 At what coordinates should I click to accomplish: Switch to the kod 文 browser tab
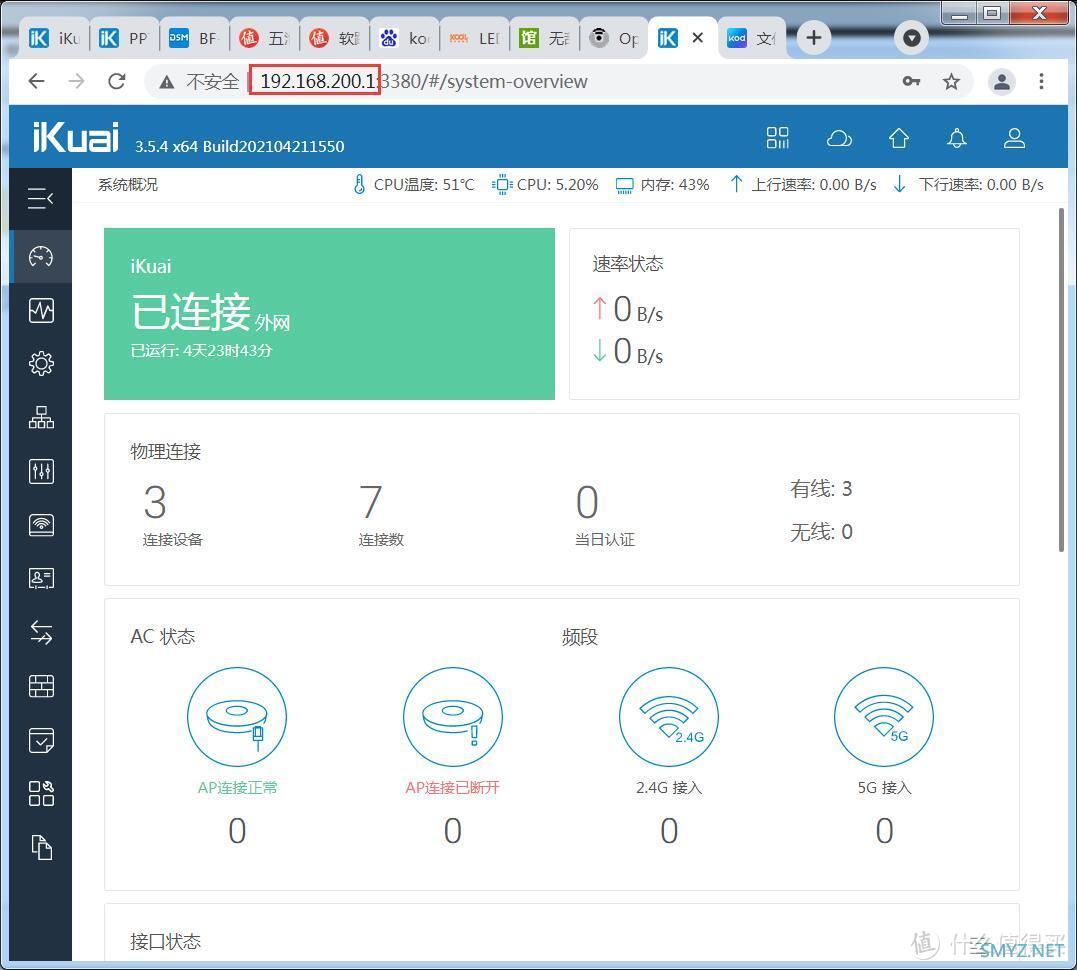point(751,38)
